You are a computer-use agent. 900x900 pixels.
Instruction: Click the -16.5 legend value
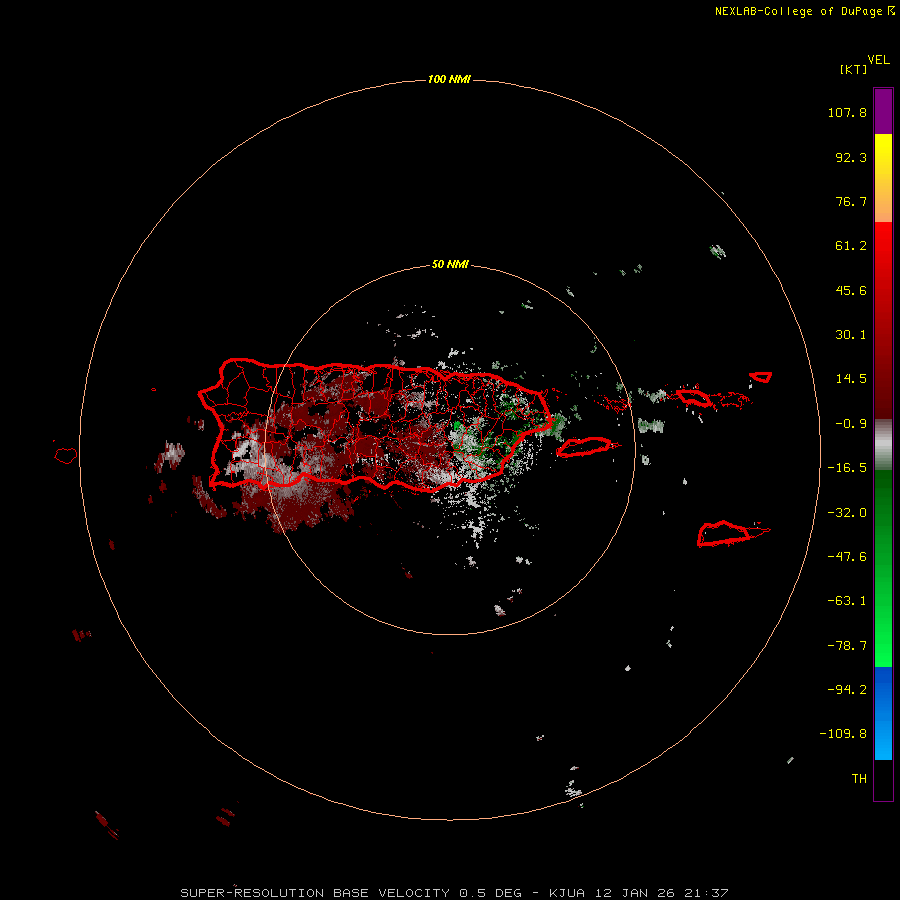(x=847, y=468)
